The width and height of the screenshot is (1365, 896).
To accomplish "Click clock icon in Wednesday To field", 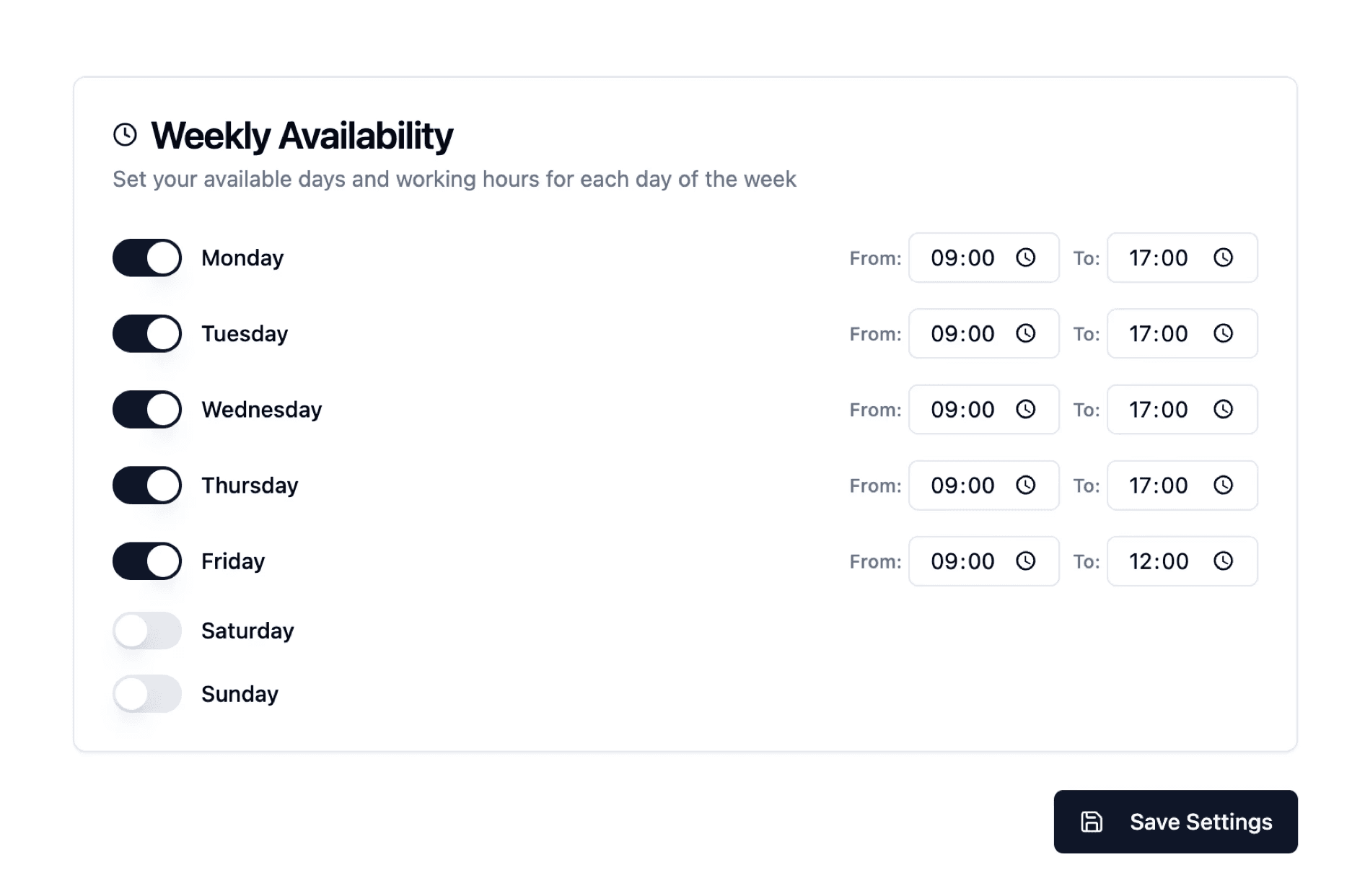I will tap(1223, 409).
